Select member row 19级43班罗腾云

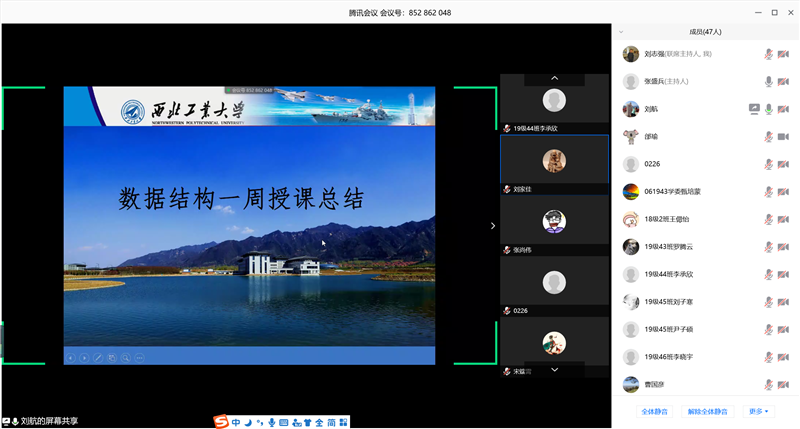click(706, 247)
